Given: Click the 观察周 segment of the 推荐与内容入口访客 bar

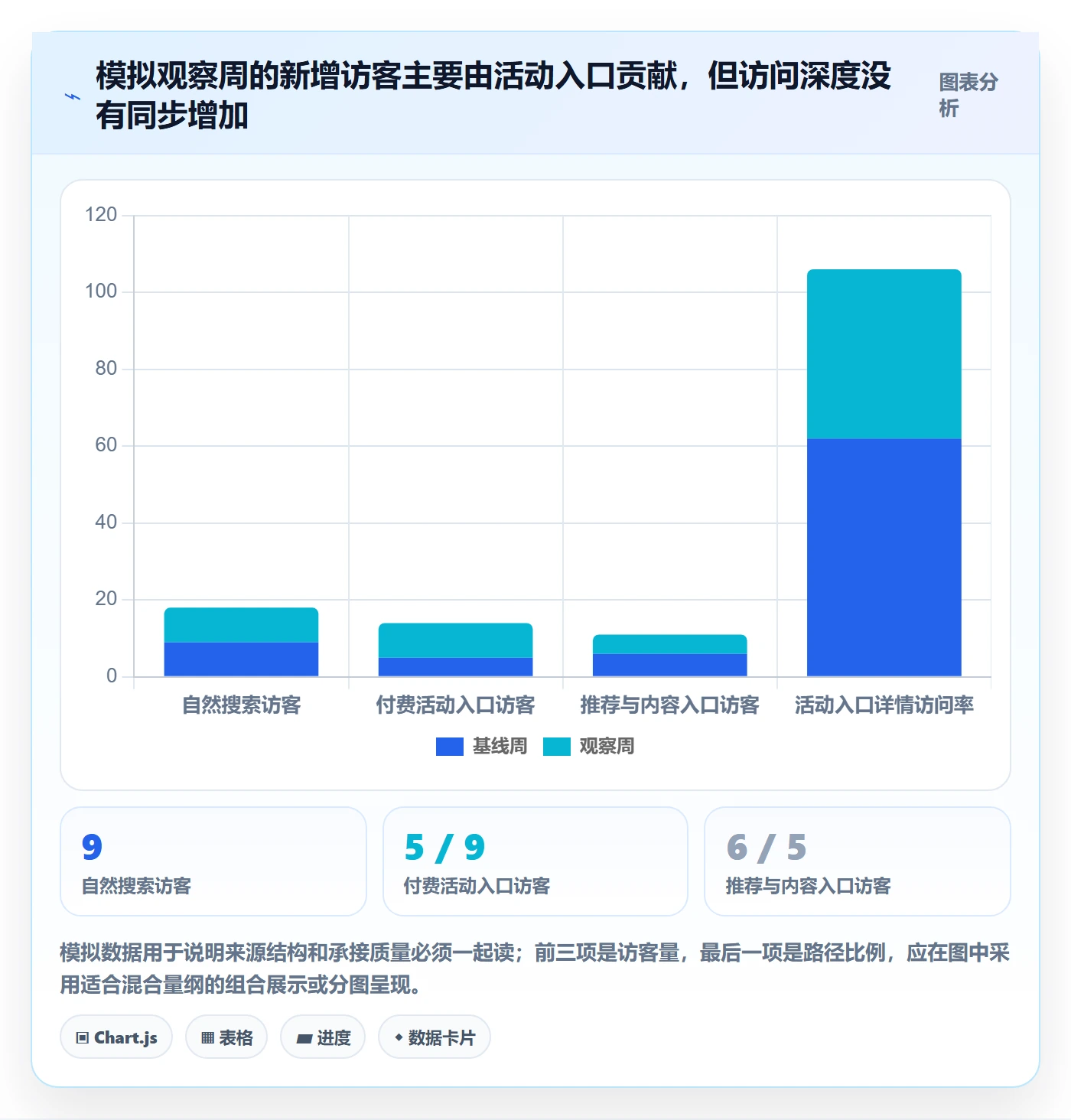Looking at the screenshot, I should (669, 644).
